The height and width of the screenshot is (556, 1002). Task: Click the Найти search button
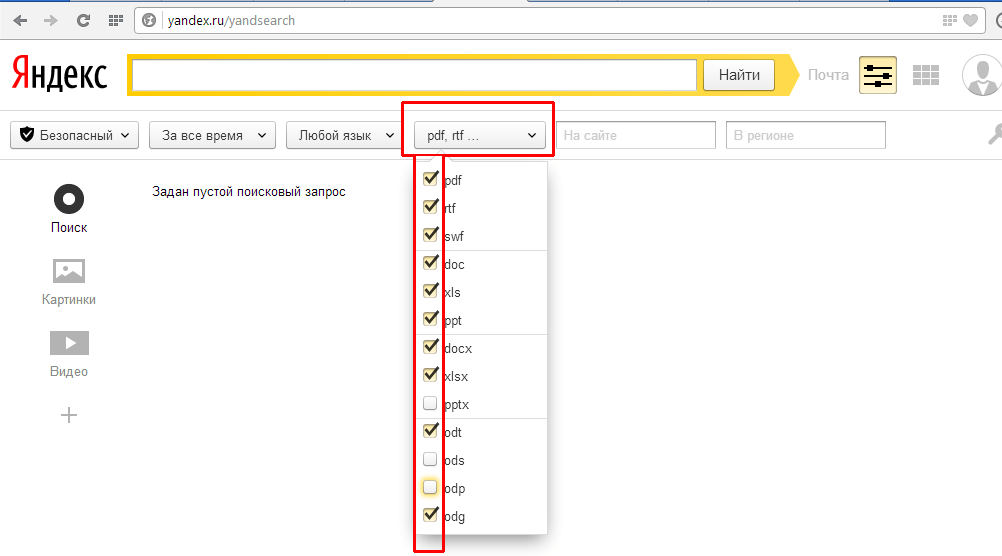click(739, 75)
